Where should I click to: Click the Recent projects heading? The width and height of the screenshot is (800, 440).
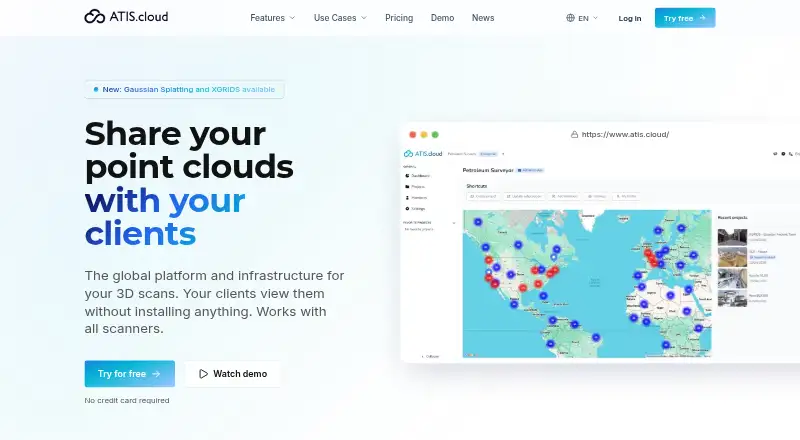732,217
